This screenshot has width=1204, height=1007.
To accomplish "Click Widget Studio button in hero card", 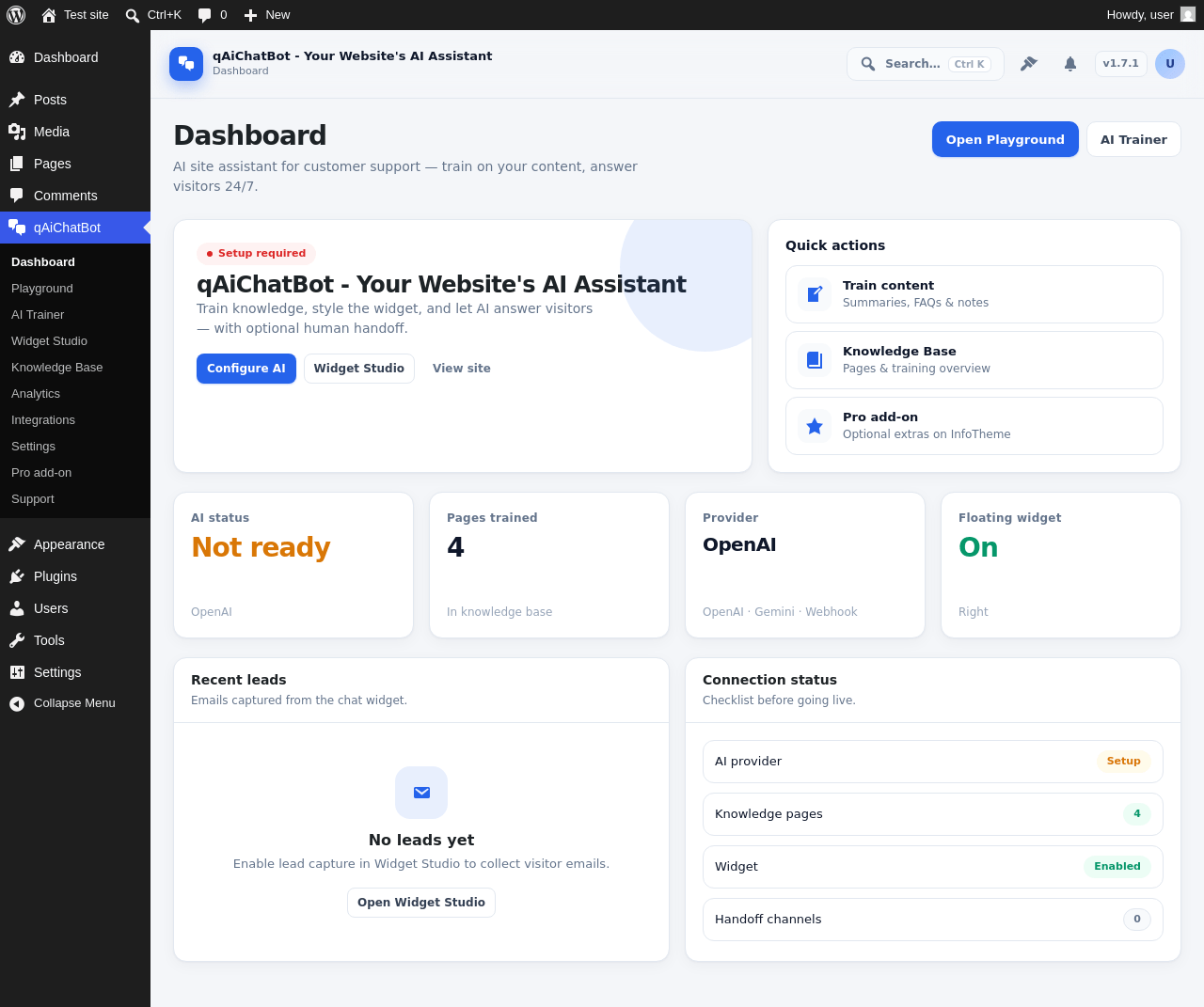I will click(x=359, y=369).
